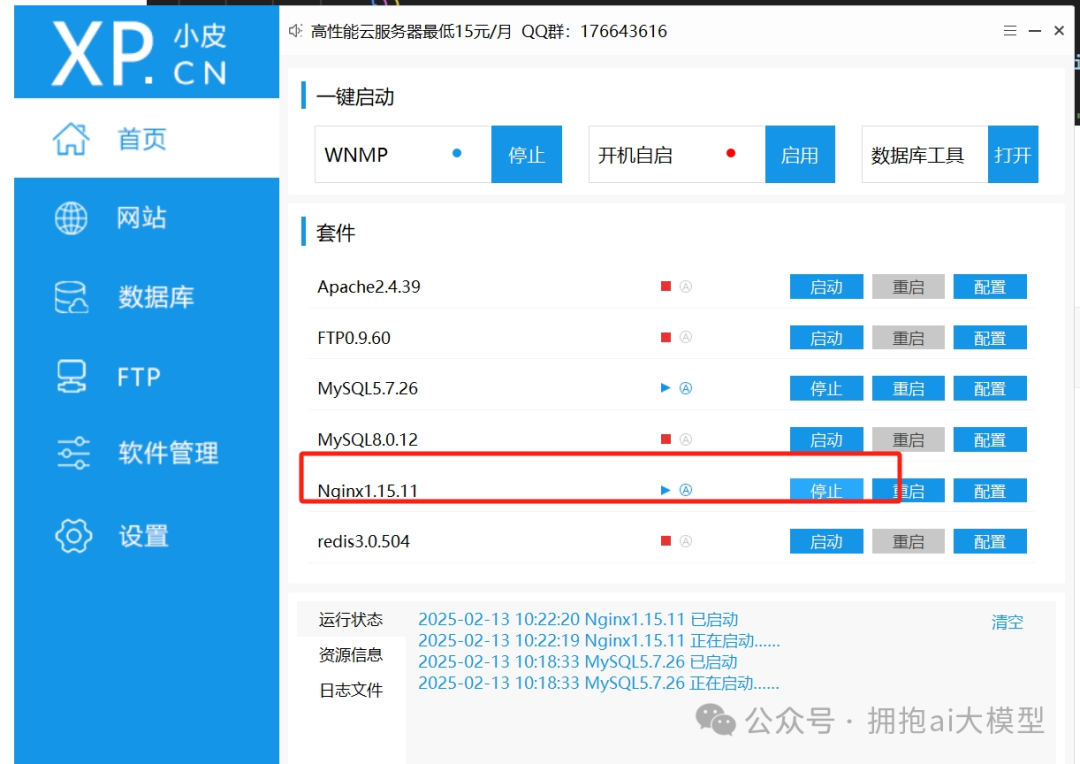Click the database icon in sidebar
Image resolution: width=1080 pixels, height=764 pixels.
(x=71, y=297)
